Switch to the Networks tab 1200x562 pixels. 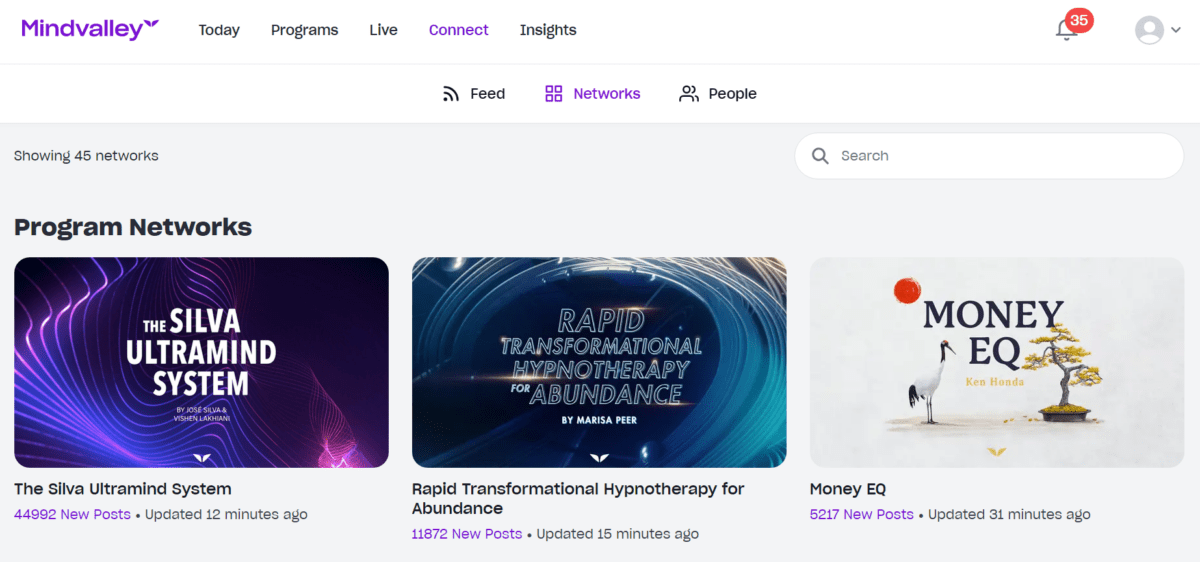592,94
